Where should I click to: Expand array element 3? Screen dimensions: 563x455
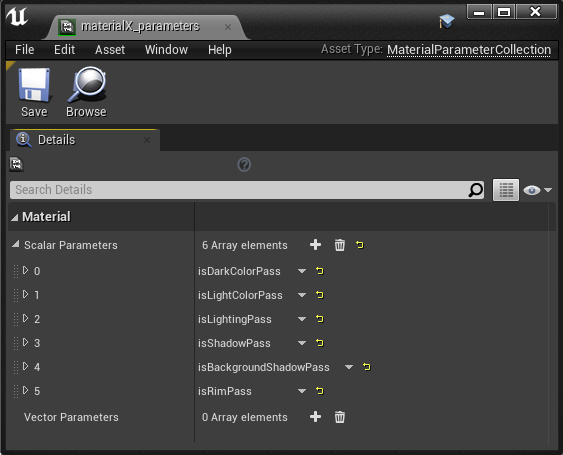pos(25,342)
